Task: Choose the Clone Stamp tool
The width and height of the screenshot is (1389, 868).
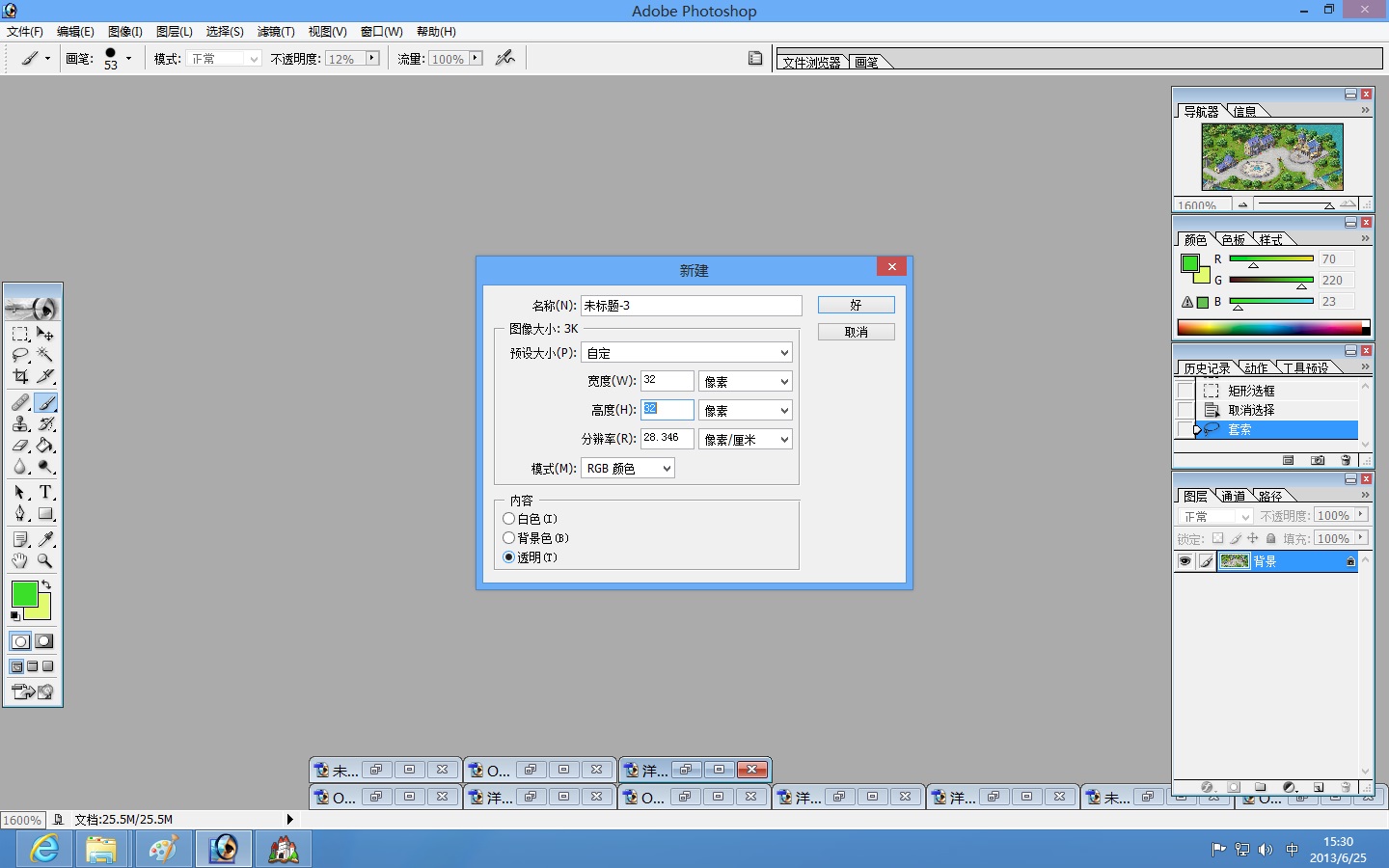Action: [x=20, y=423]
